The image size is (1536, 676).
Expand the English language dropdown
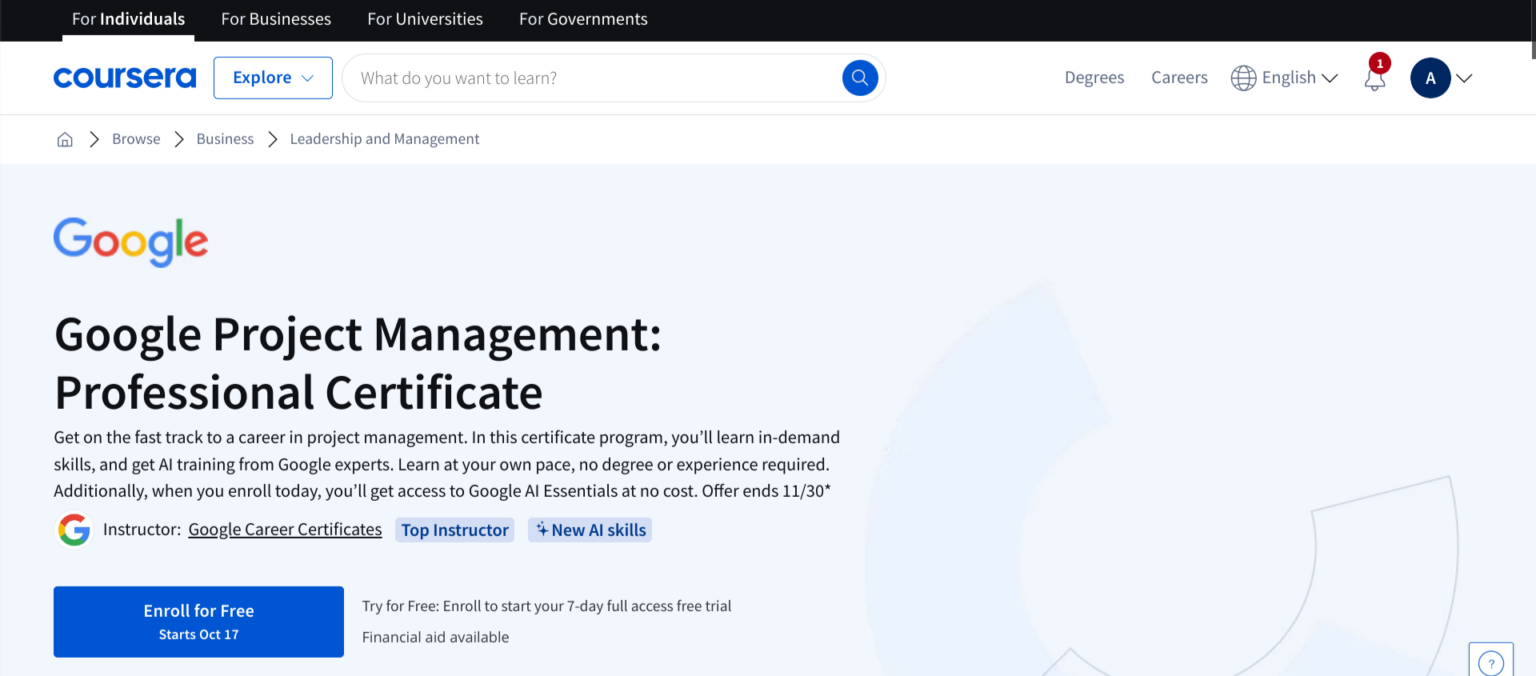pyautogui.click(x=1330, y=77)
